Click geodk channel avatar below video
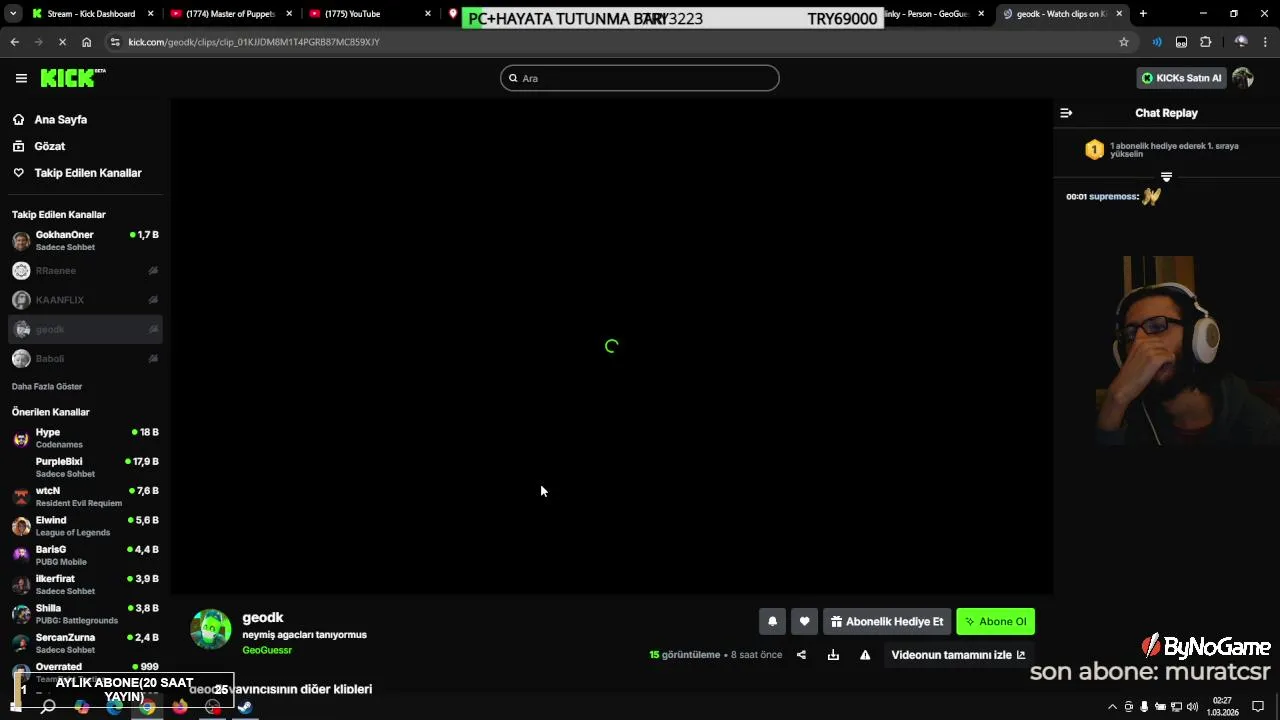This screenshot has width=1280, height=720. [x=211, y=629]
